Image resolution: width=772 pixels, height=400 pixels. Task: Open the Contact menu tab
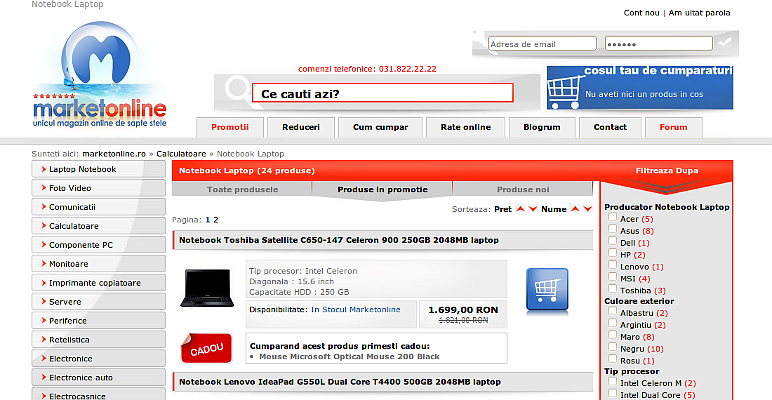[610, 127]
